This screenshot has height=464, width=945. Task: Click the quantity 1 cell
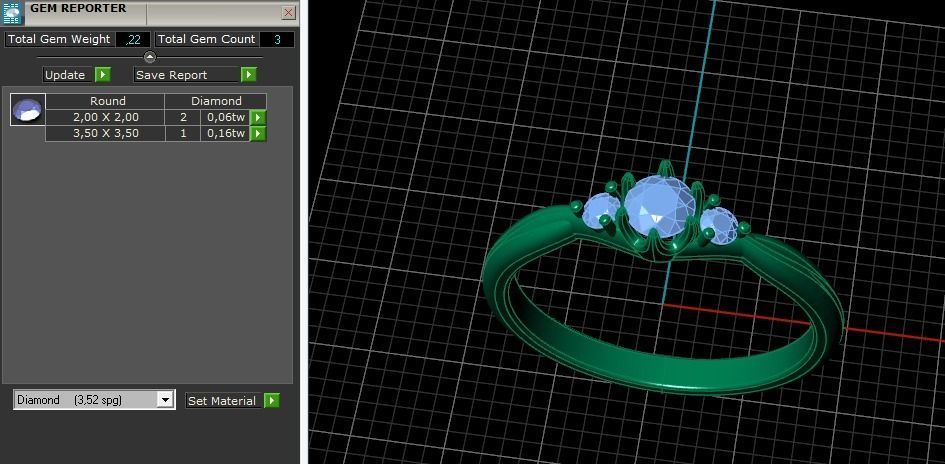coord(183,133)
